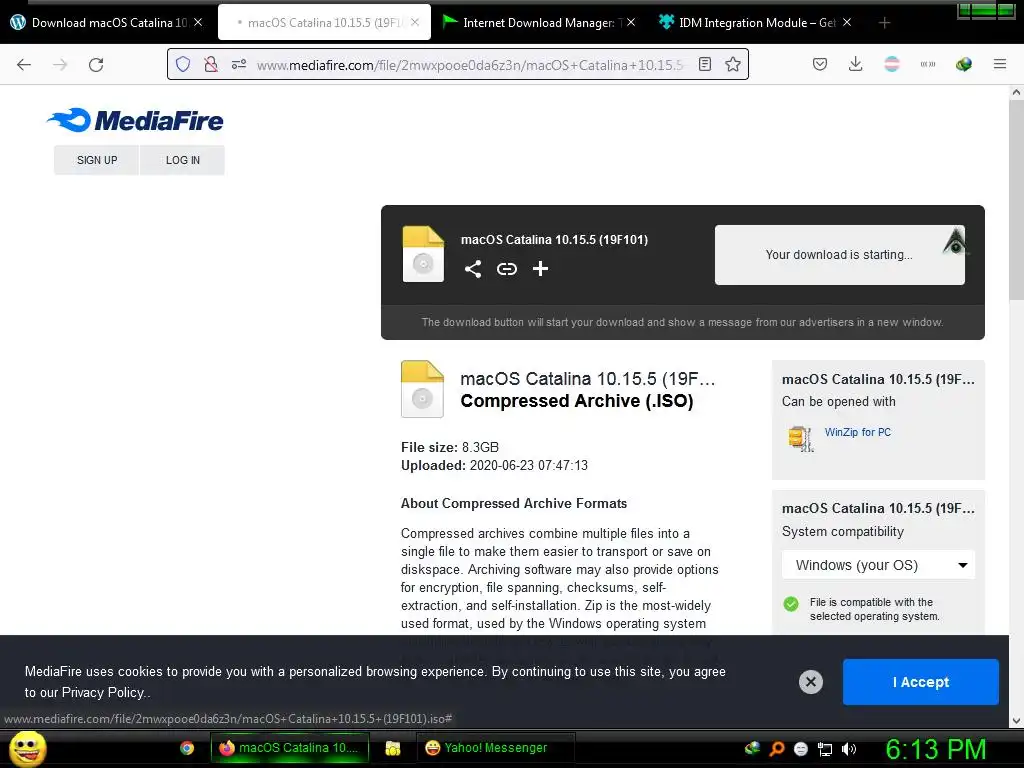Reload the MediaFire page

pyautogui.click(x=96, y=65)
